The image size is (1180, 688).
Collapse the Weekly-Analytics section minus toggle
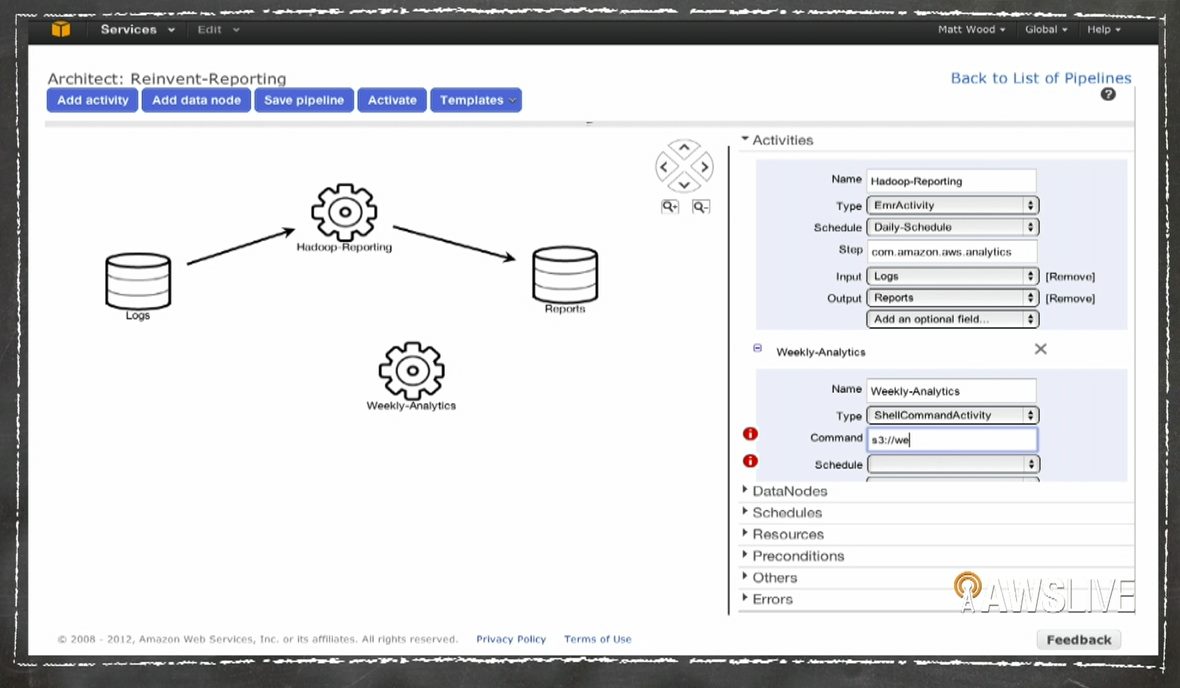(757, 348)
